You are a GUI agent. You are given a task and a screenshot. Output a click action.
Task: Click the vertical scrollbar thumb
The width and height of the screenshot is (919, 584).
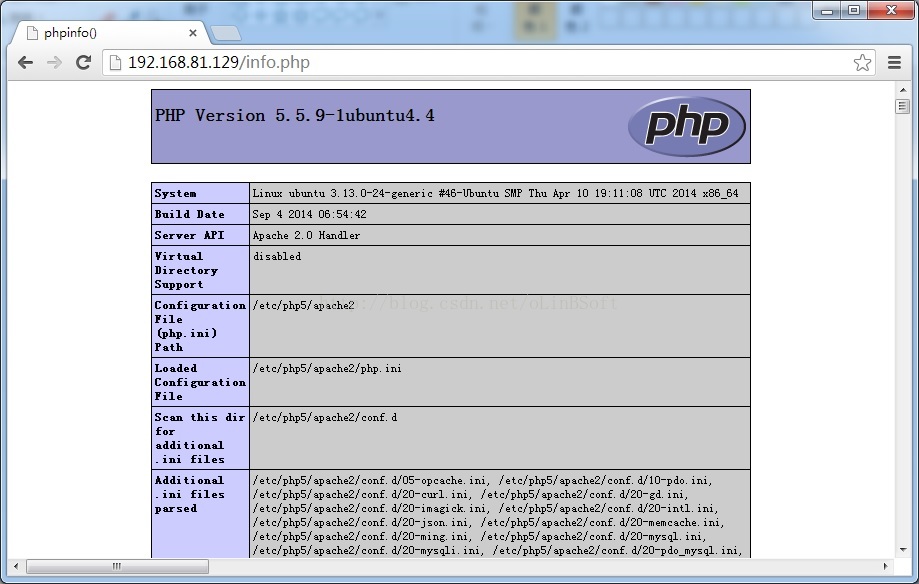(903, 106)
